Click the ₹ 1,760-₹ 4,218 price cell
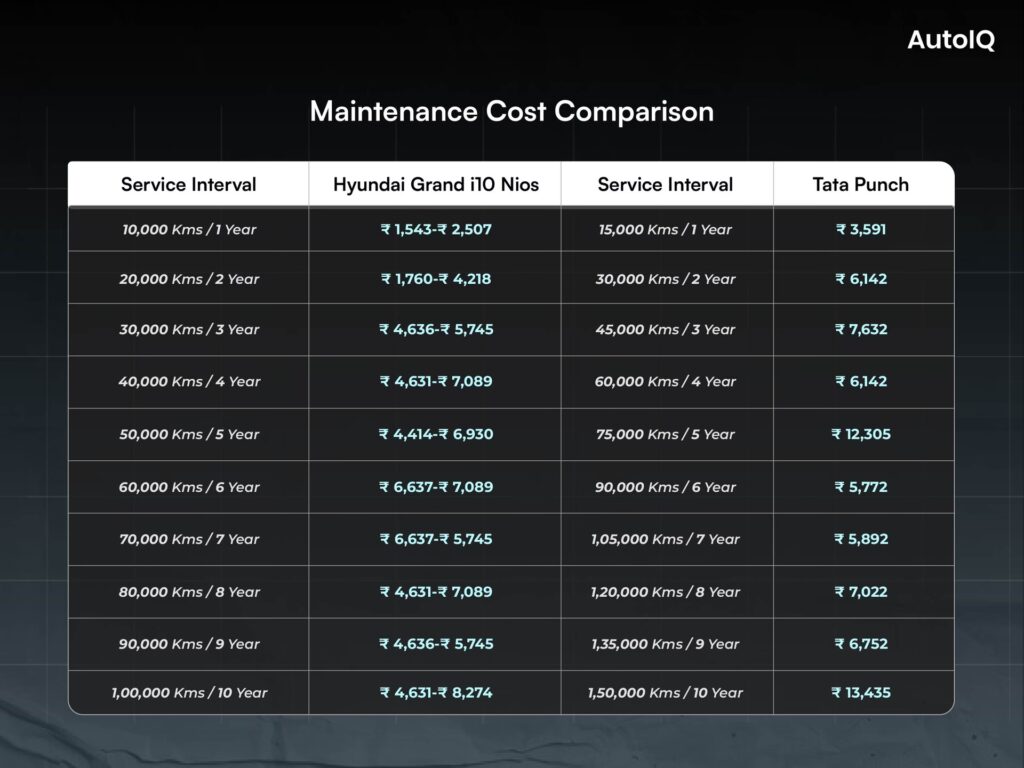The image size is (1024, 768). click(435, 279)
